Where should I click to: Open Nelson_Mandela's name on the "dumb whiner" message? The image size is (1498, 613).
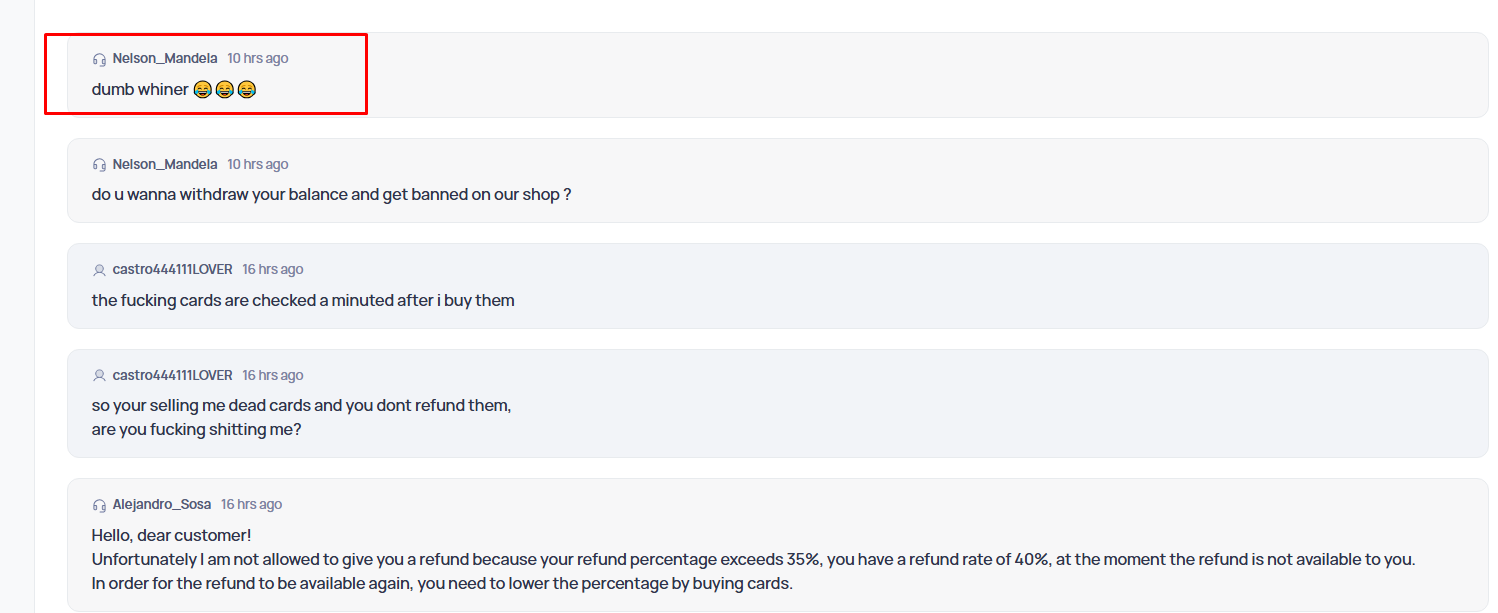(x=165, y=59)
